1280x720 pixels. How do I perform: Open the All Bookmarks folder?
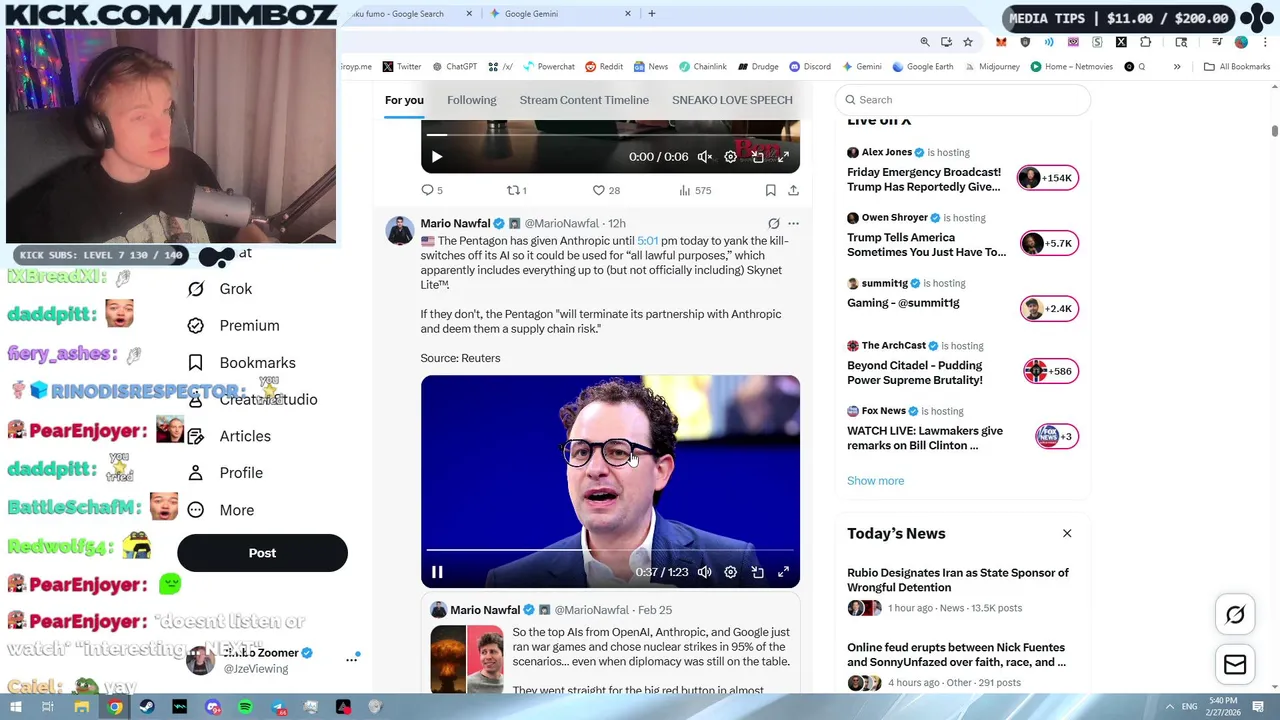1237,67
